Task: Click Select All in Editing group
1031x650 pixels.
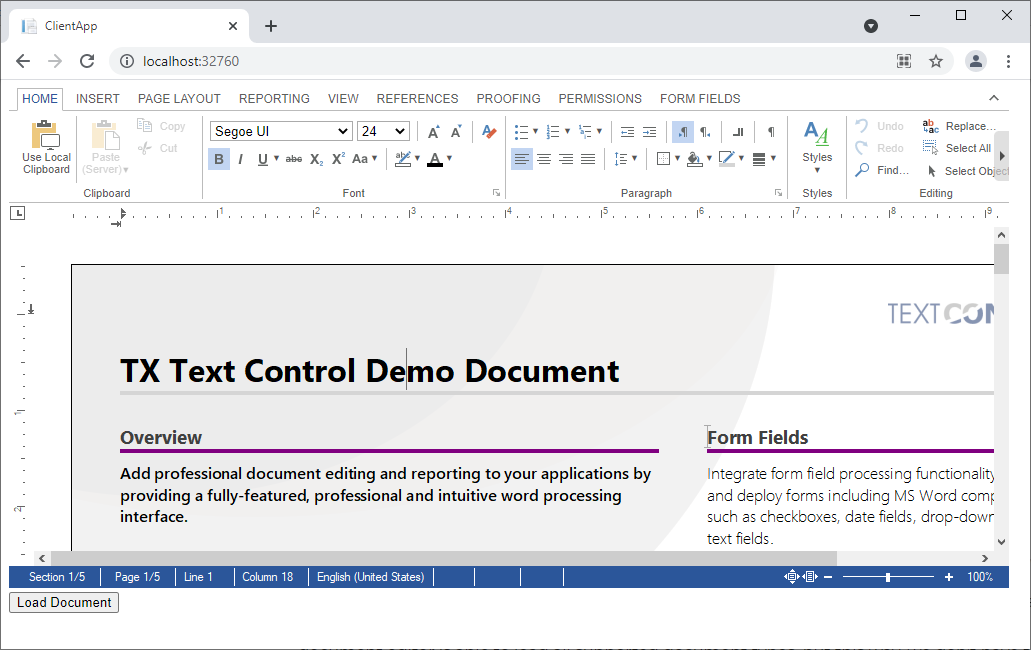Action: coord(957,149)
